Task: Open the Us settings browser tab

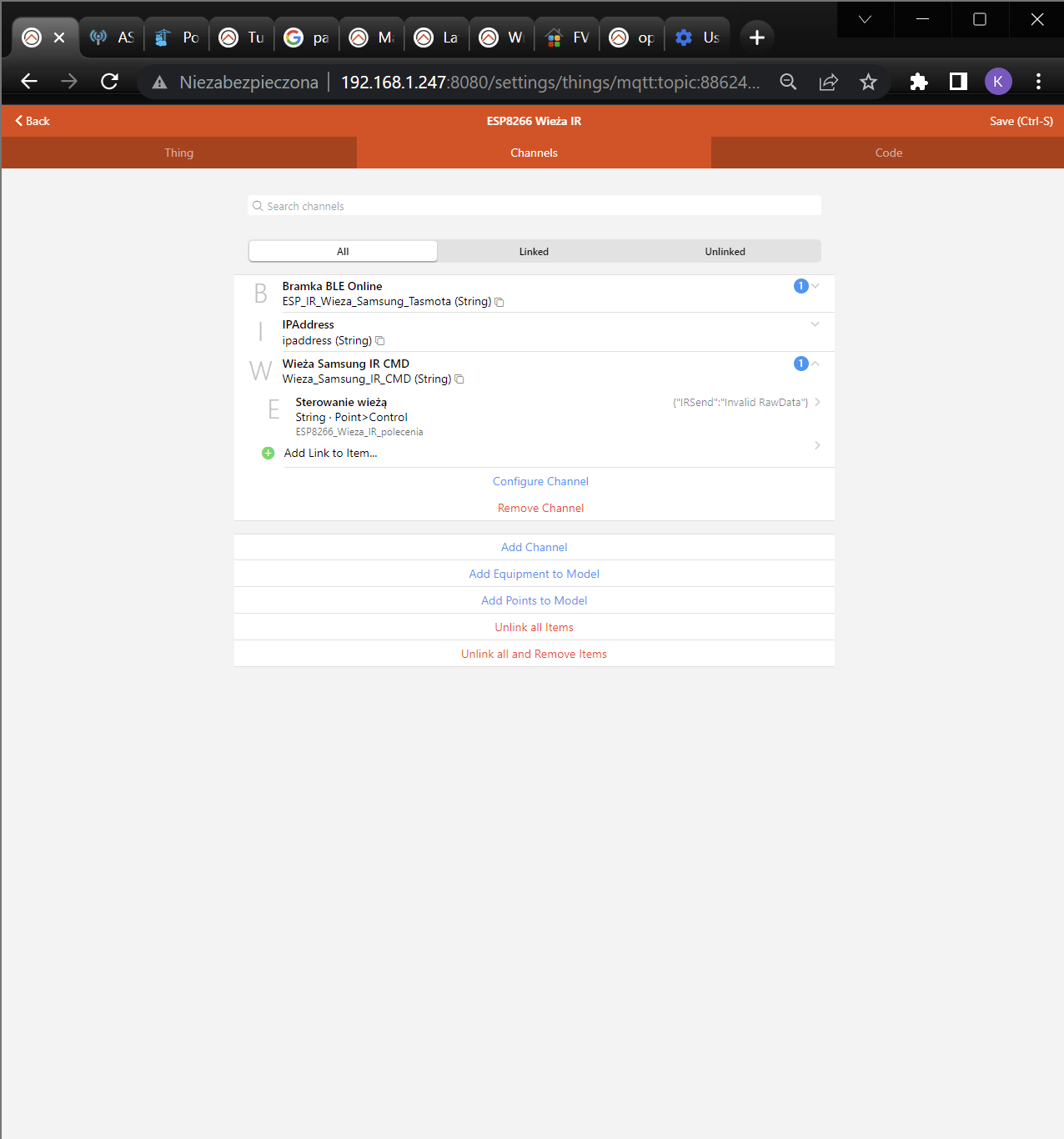Action: pos(697,38)
